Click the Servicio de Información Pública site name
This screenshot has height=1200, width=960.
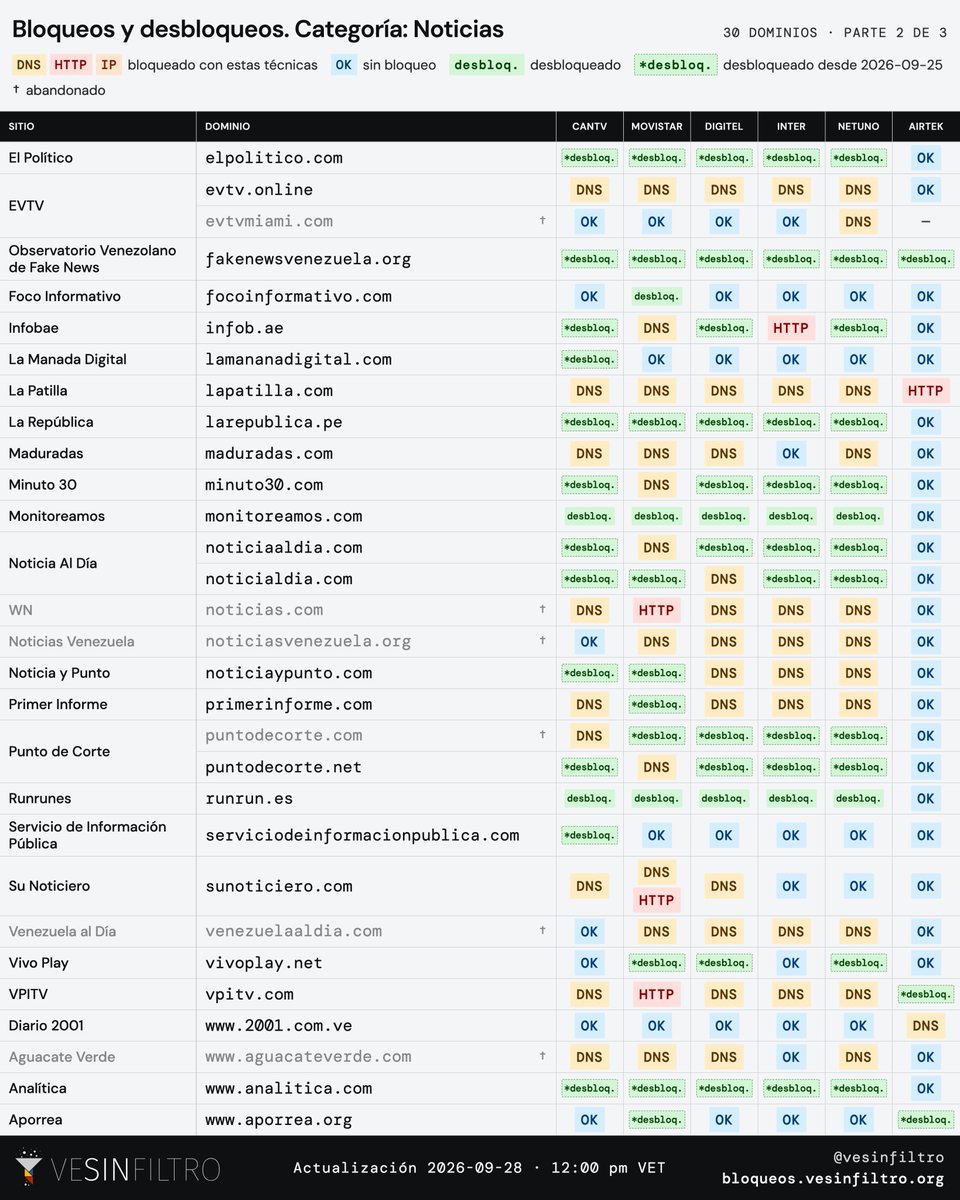(88, 835)
